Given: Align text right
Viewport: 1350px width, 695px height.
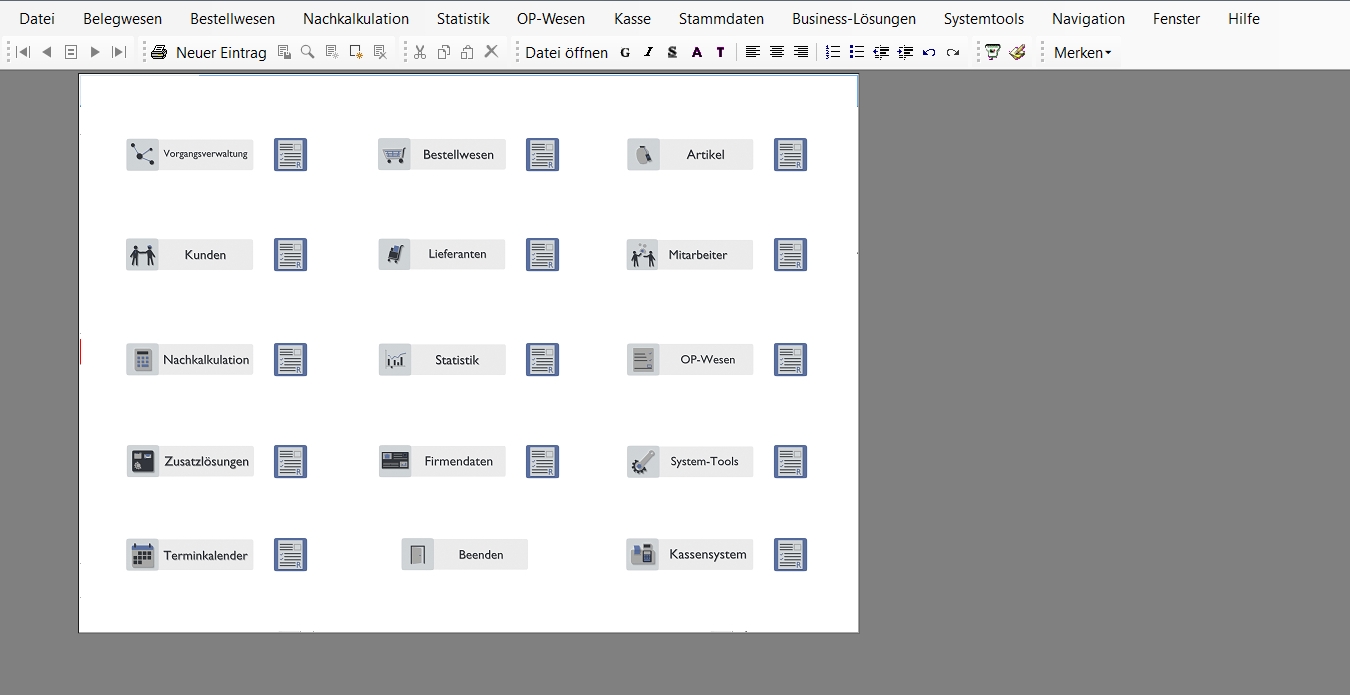Looking at the screenshot, I should pyautogui.click(x=801, y=52).
